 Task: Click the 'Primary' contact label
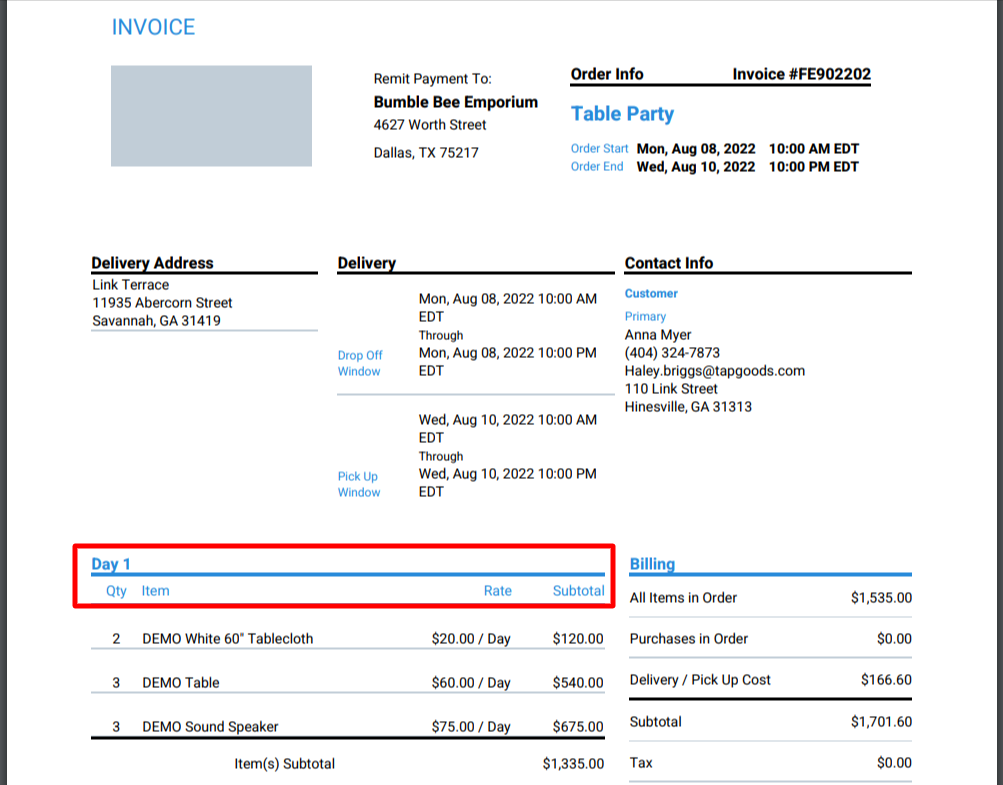pos(645,316)
